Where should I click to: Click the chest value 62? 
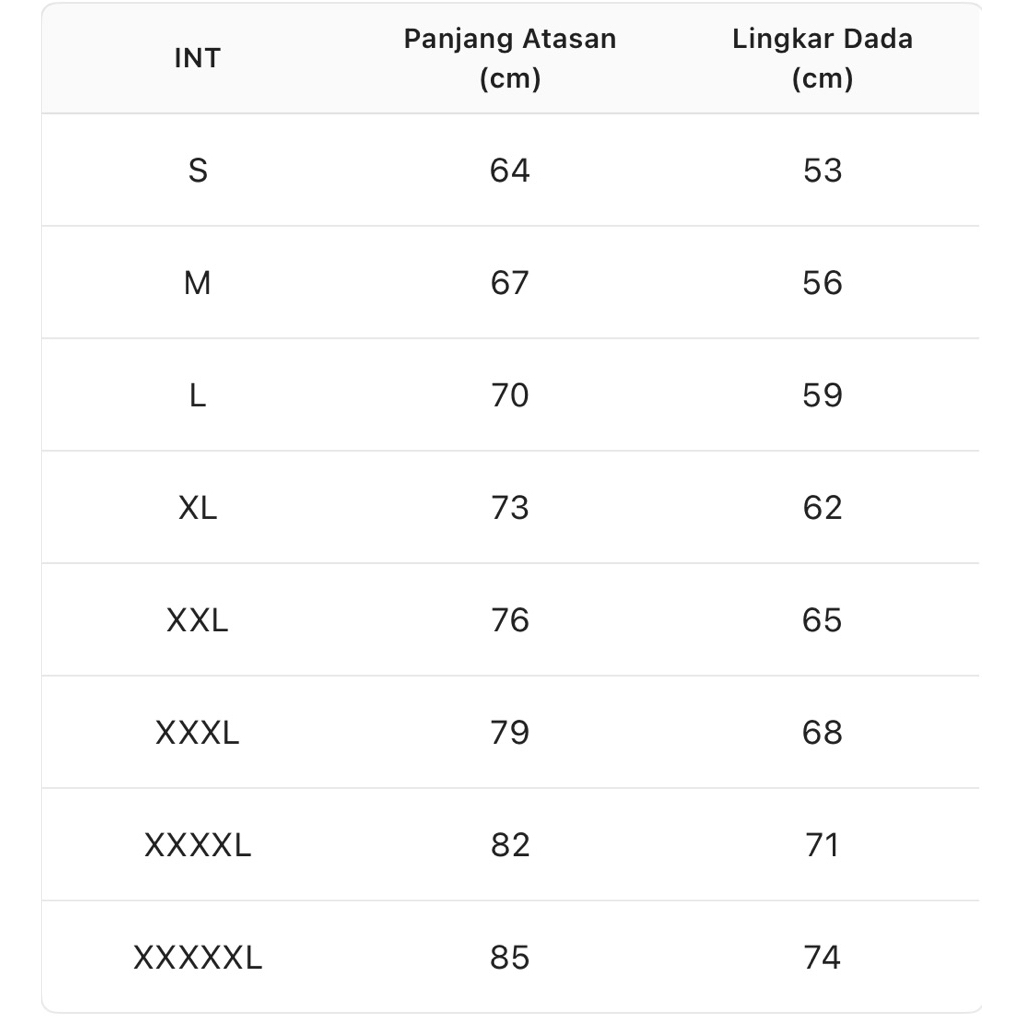click(822, 508)
